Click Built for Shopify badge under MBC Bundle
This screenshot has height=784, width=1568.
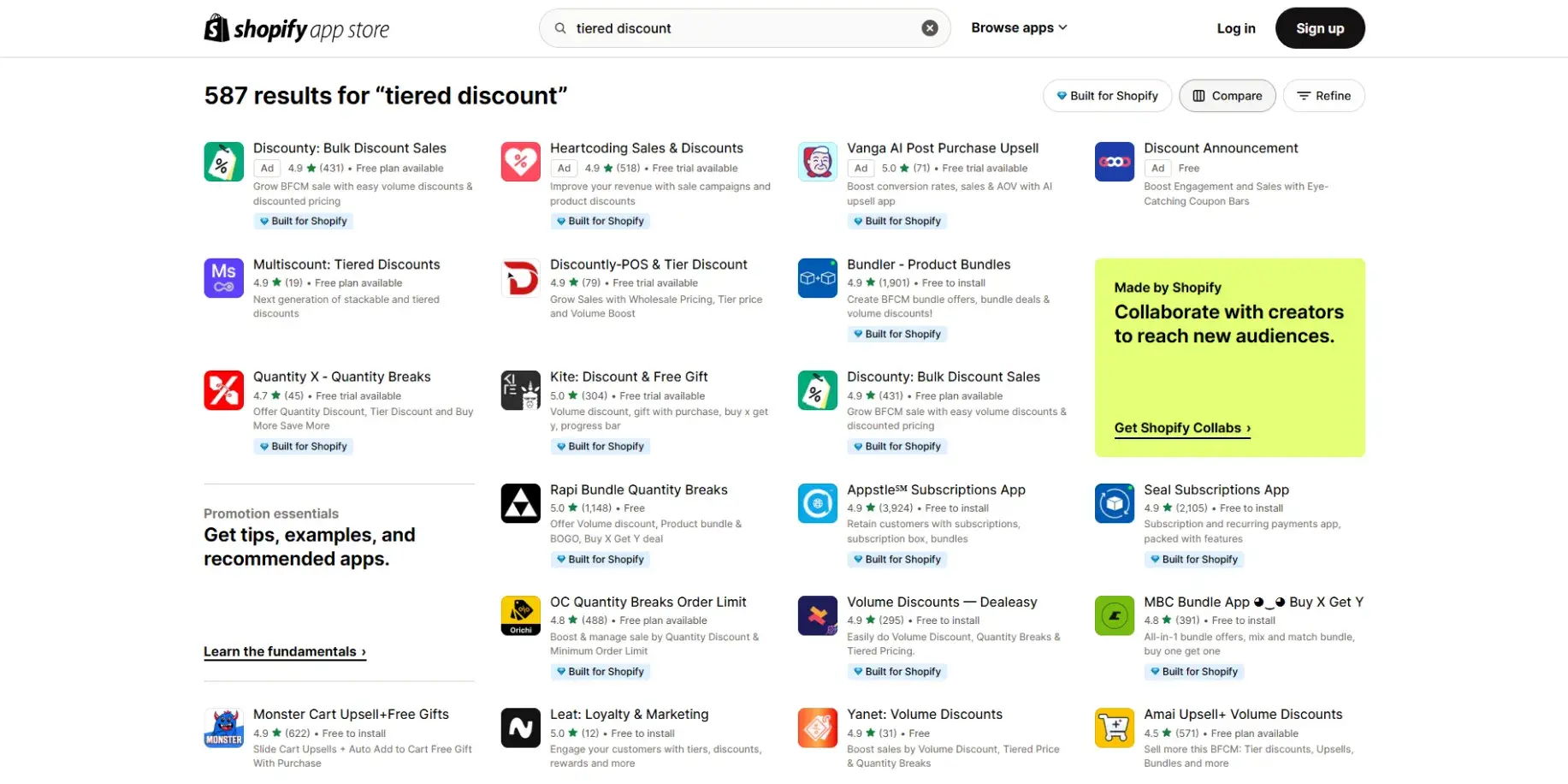(1194, 671)
